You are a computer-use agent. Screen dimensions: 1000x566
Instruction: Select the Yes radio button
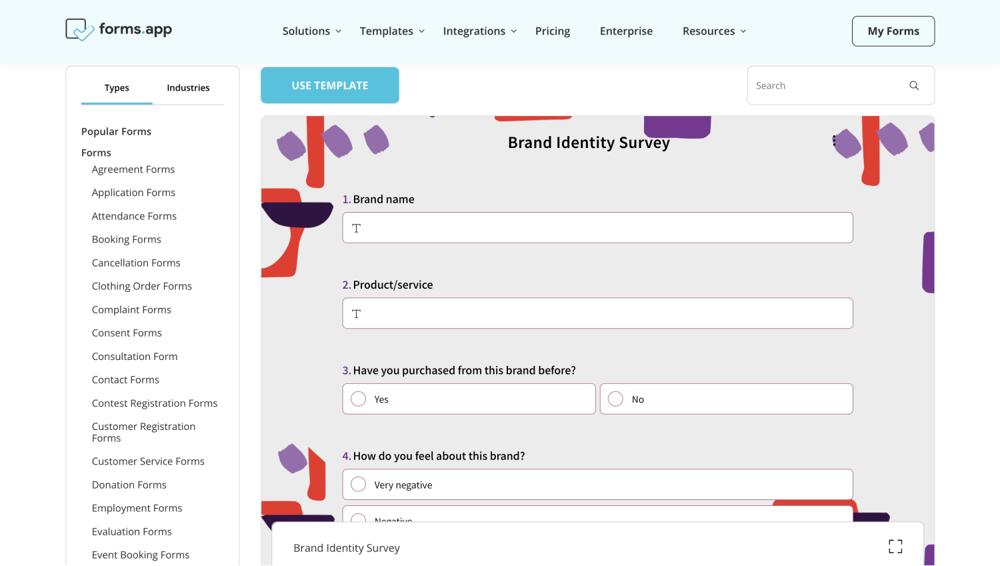pyautogui.click(x=358, y=399)
